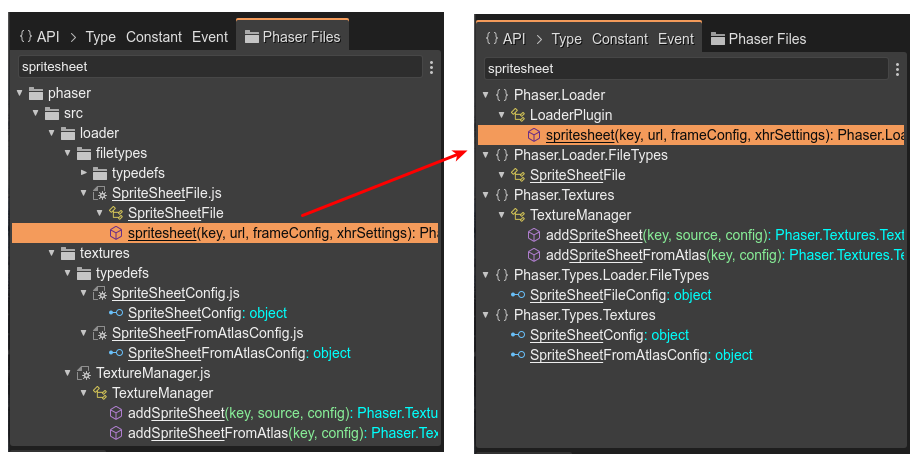The width and height of the screenshot is (921, 464).
Task: Select Constant tab in left panel
Action: click(154, 37)
